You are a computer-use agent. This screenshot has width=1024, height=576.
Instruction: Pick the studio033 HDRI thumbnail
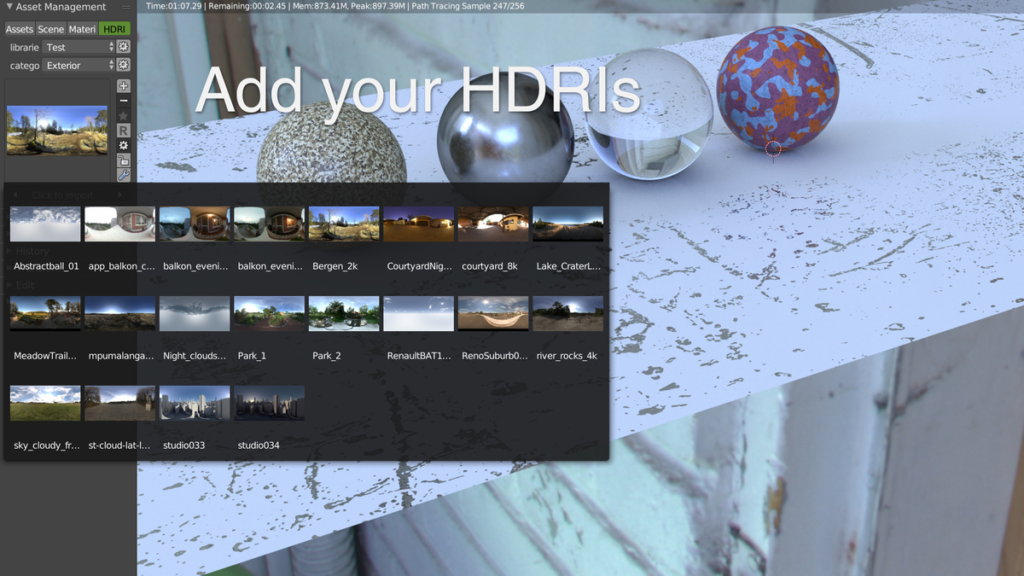tap(195, 404)
